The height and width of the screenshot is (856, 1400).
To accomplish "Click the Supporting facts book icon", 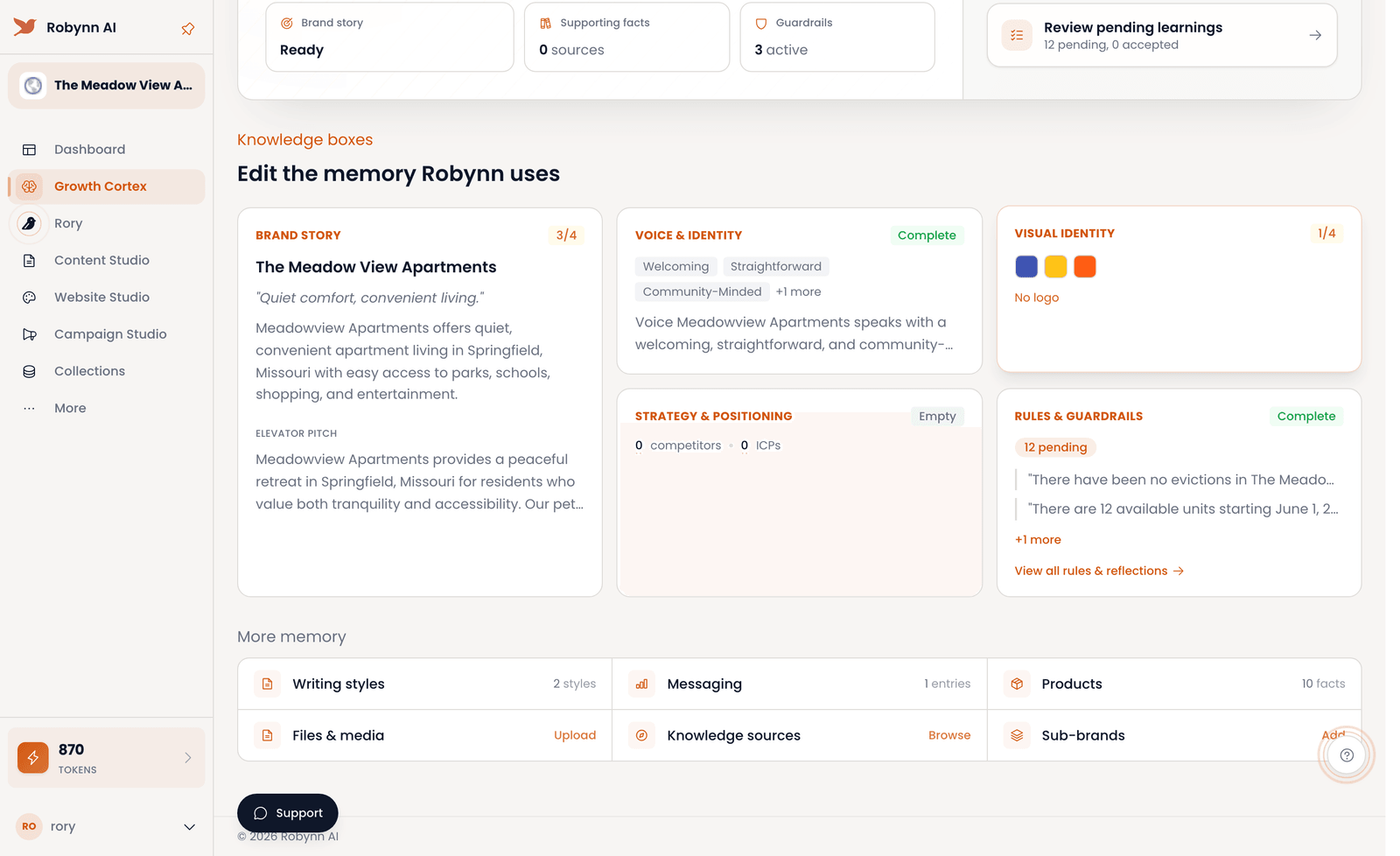I will (x=545, y=23).
